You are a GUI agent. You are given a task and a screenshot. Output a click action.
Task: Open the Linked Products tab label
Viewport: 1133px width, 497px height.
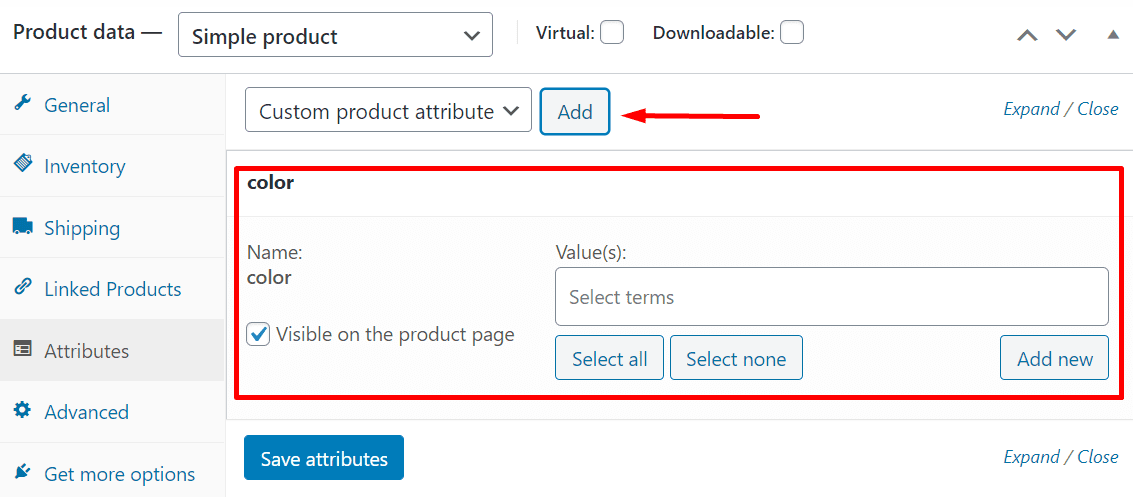113,289
